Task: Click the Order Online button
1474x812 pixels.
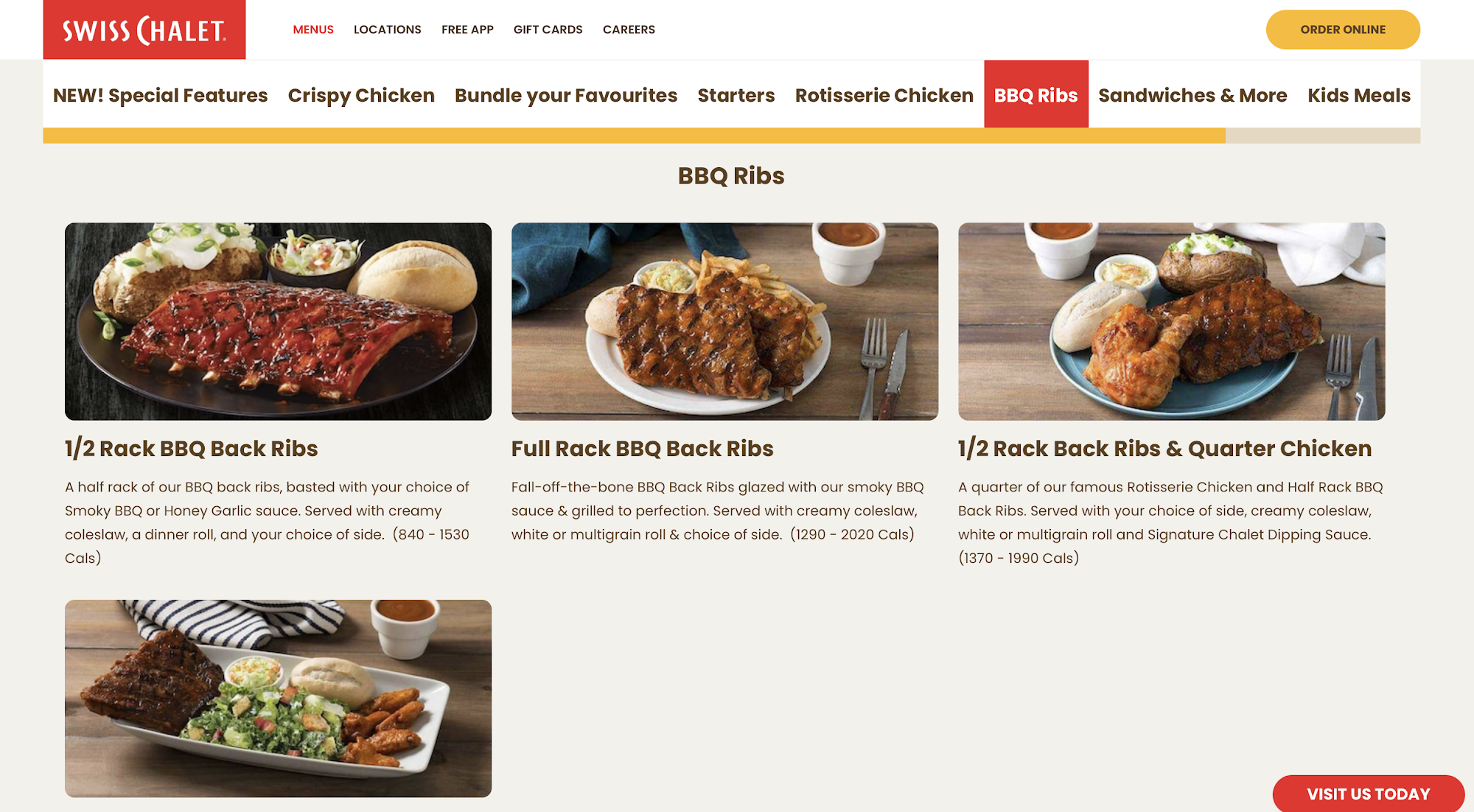Action: click(1343, 29)
